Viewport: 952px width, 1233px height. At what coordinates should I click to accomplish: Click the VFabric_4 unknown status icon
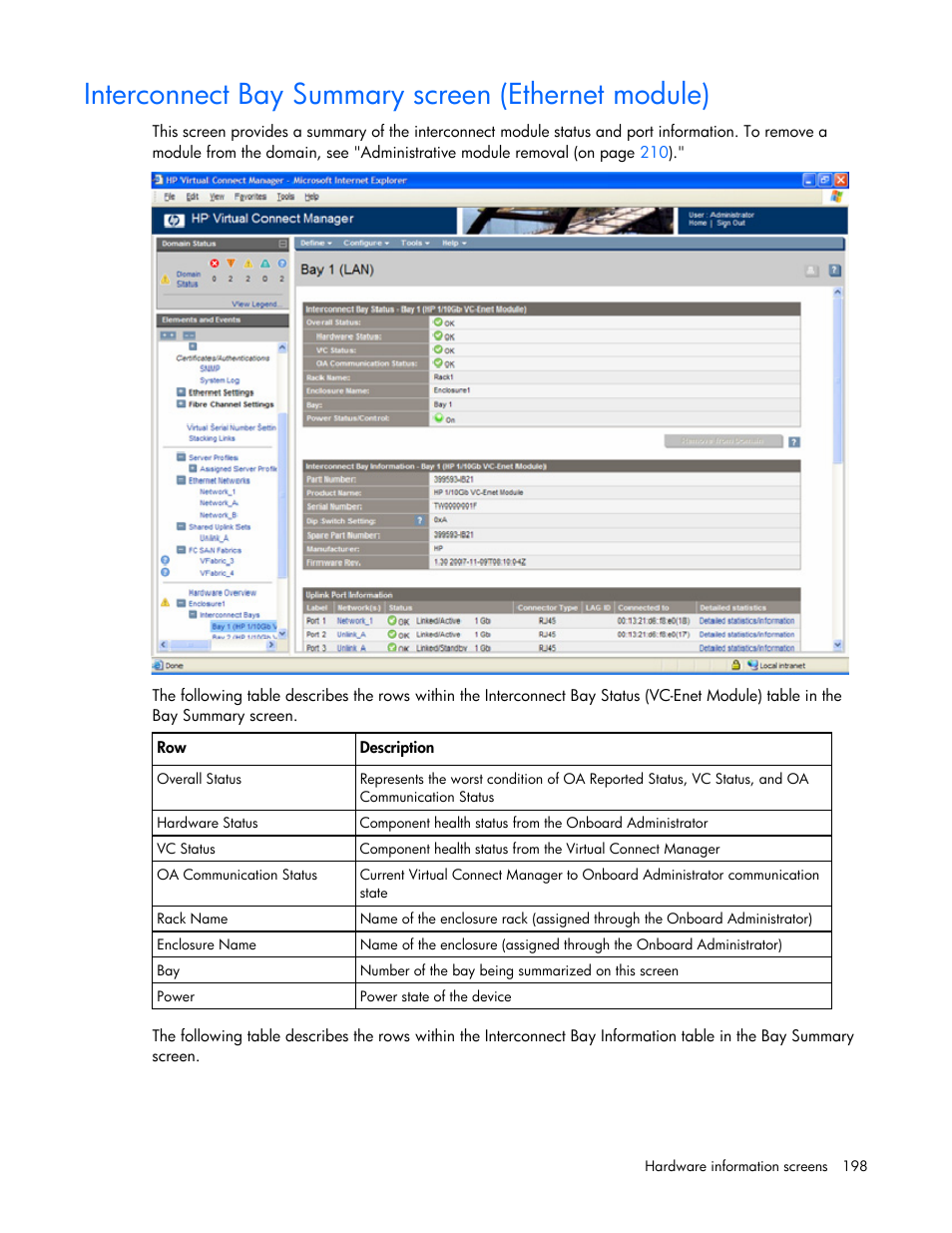(166, 572)
